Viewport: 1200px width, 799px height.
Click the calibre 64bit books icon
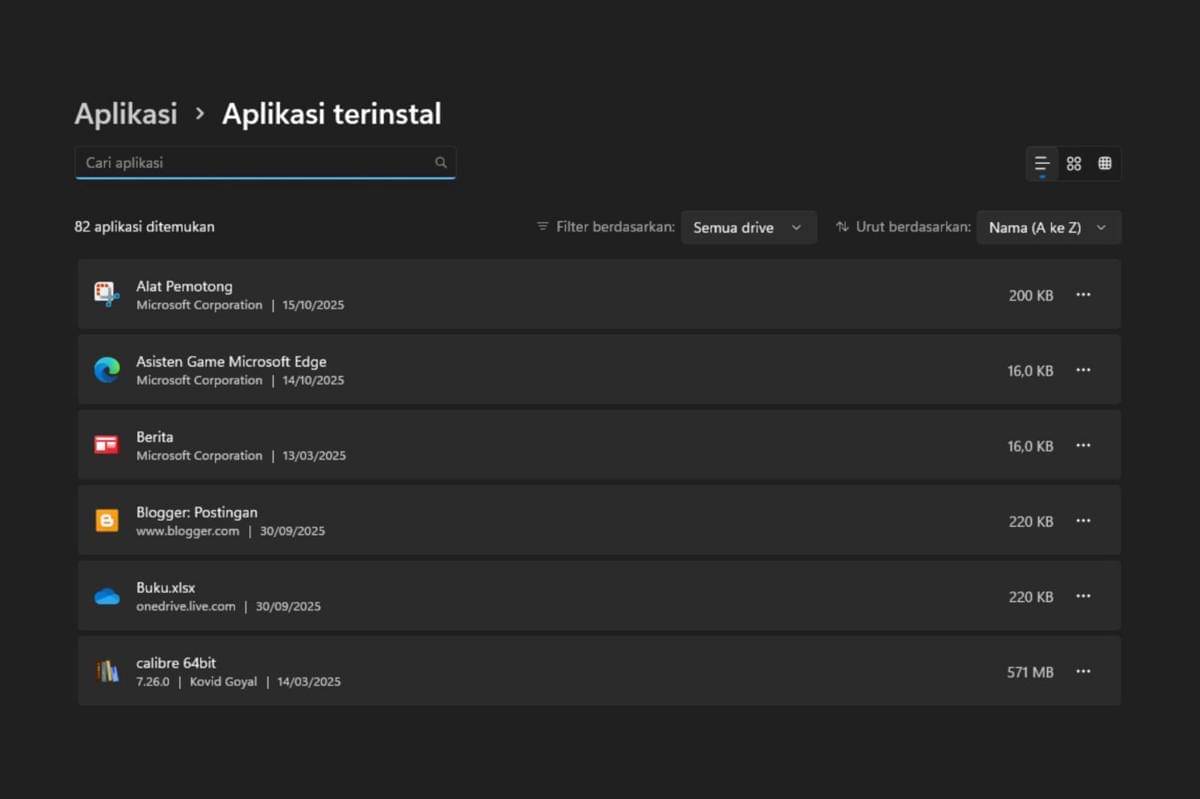click(106, 671)
